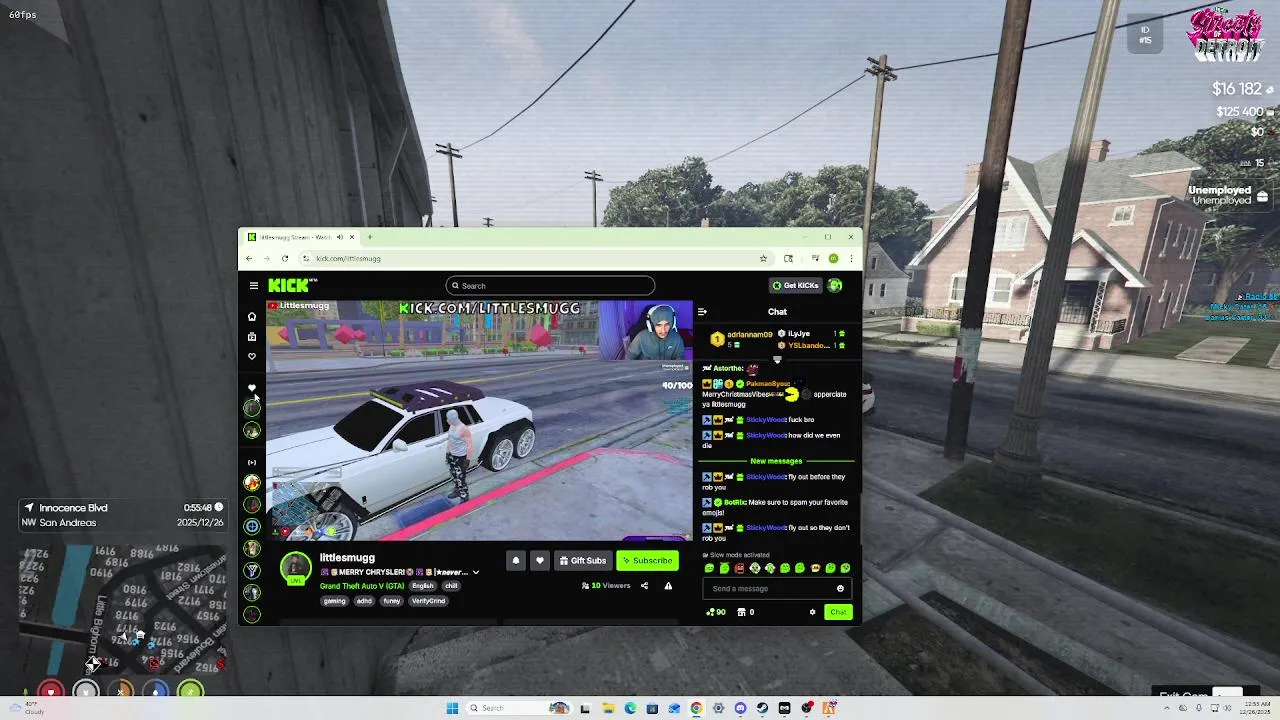Image resolution: width=1280 pixels, height=720 pixels.
Task: Open adriannam09 leaderboard entry
Action: 741,339
